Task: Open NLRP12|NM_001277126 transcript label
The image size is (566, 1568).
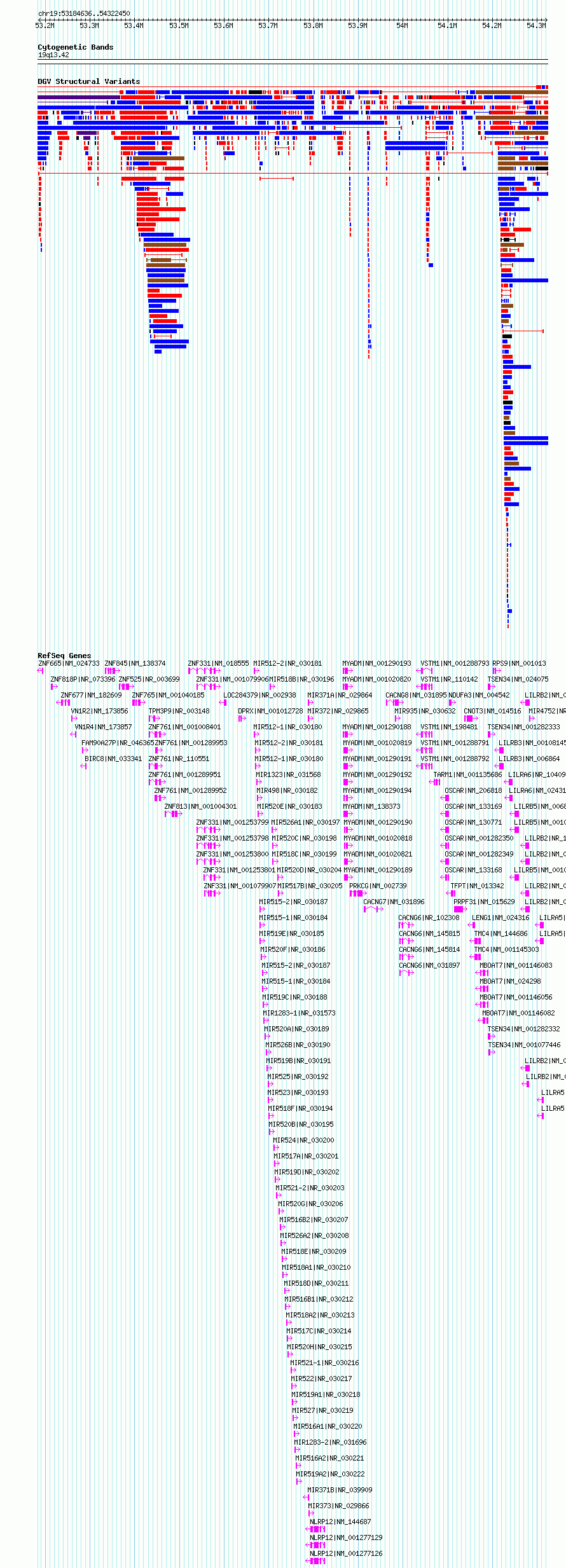Action: click(x=346, y=1553)
